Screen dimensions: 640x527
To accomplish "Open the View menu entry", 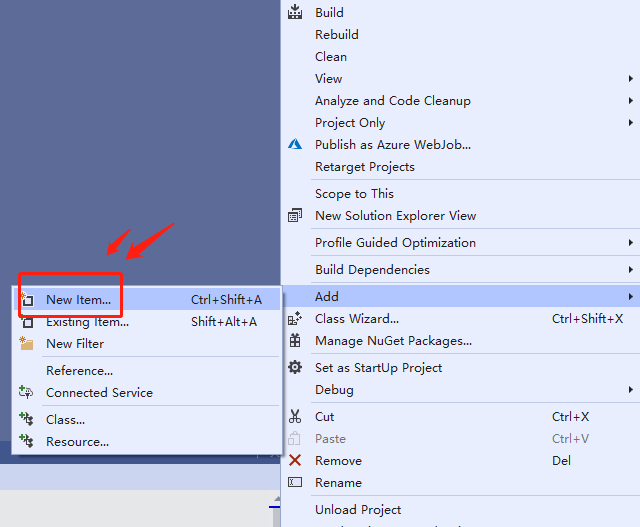I will click(x=461, y=78).
